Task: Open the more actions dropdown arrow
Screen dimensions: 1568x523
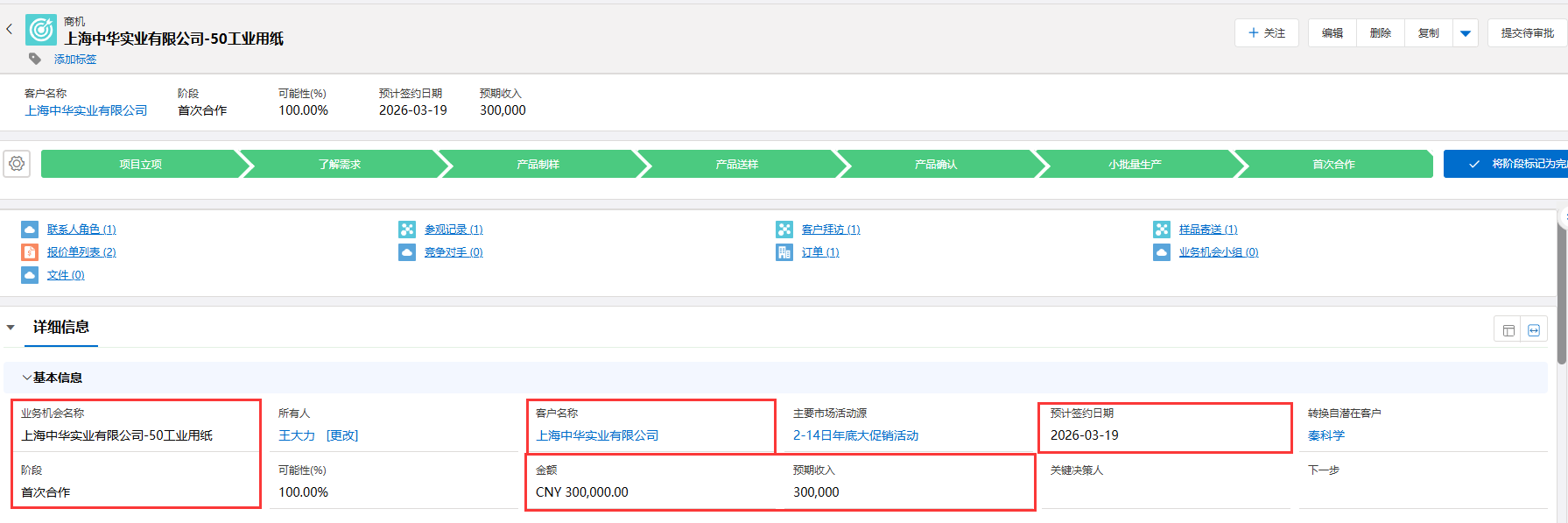Action: point(1466,33)
